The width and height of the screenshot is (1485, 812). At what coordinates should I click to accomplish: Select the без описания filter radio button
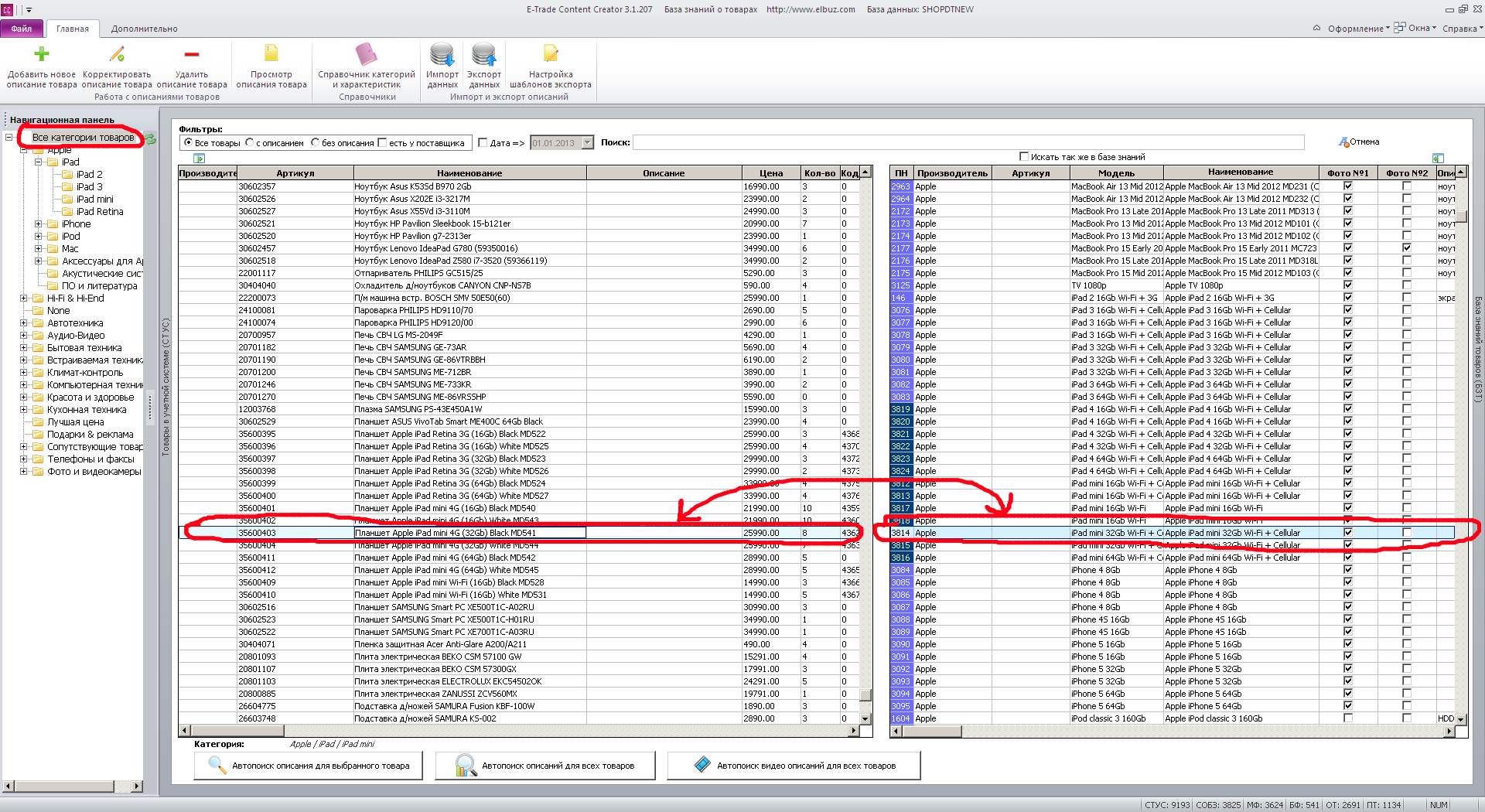click(x=315, y=143)
